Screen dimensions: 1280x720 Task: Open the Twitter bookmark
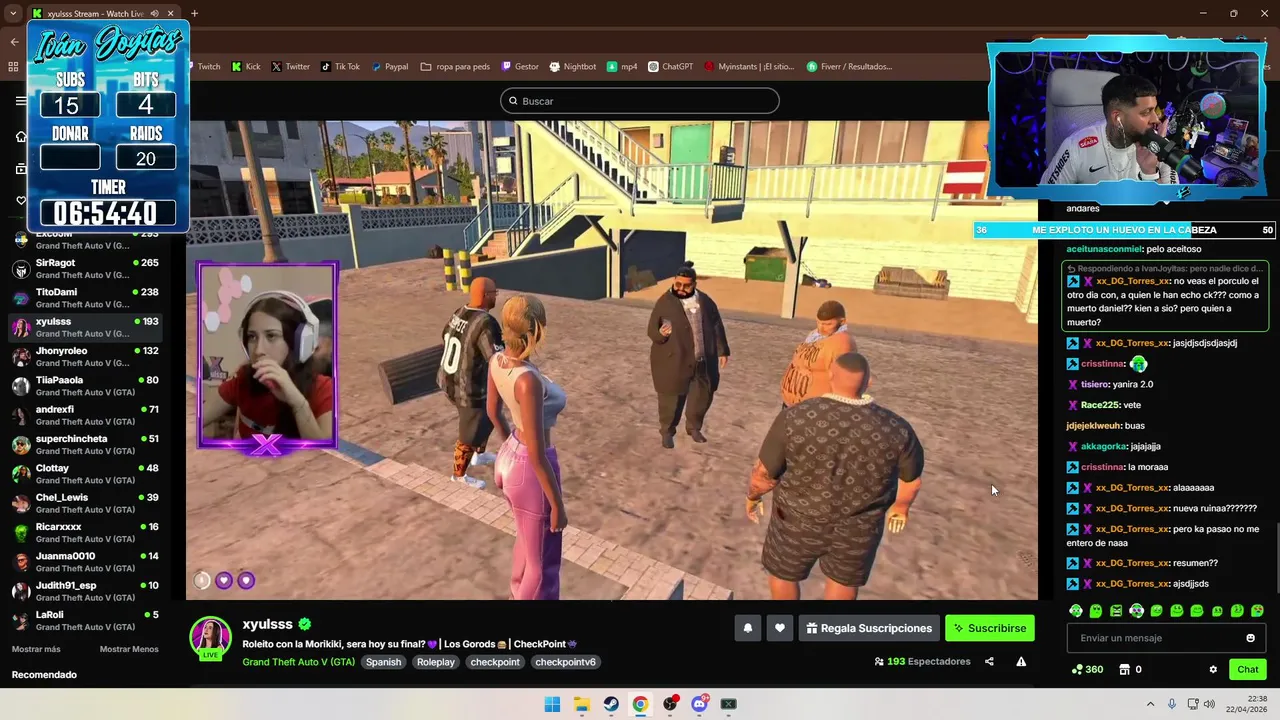291,67
